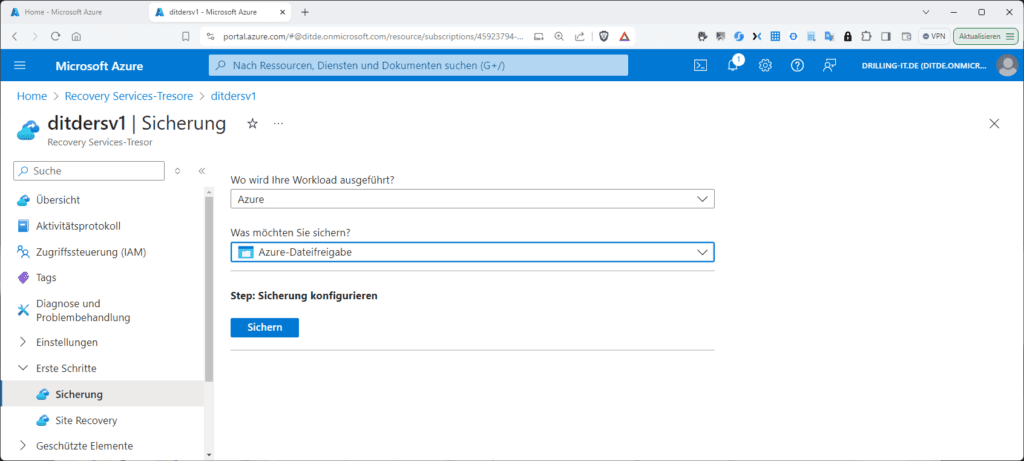Screen dimensions: 1024x461
Task: Click the browser back arrow
Action: (15, 37)
